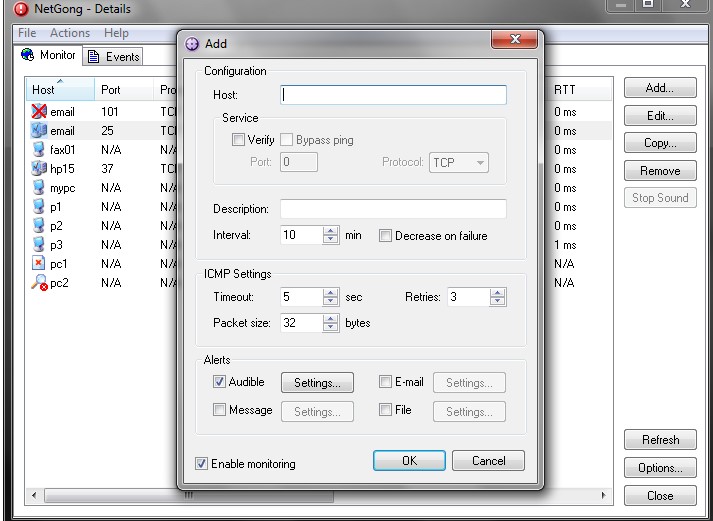
Task: Enable the Verify service checkbox
Action: click(x=238, y=140)
